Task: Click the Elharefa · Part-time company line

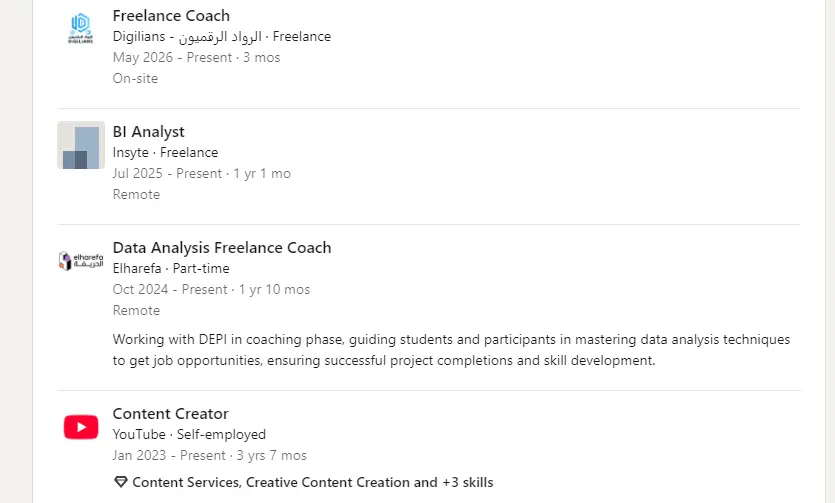Action: (x=171, y=269)
